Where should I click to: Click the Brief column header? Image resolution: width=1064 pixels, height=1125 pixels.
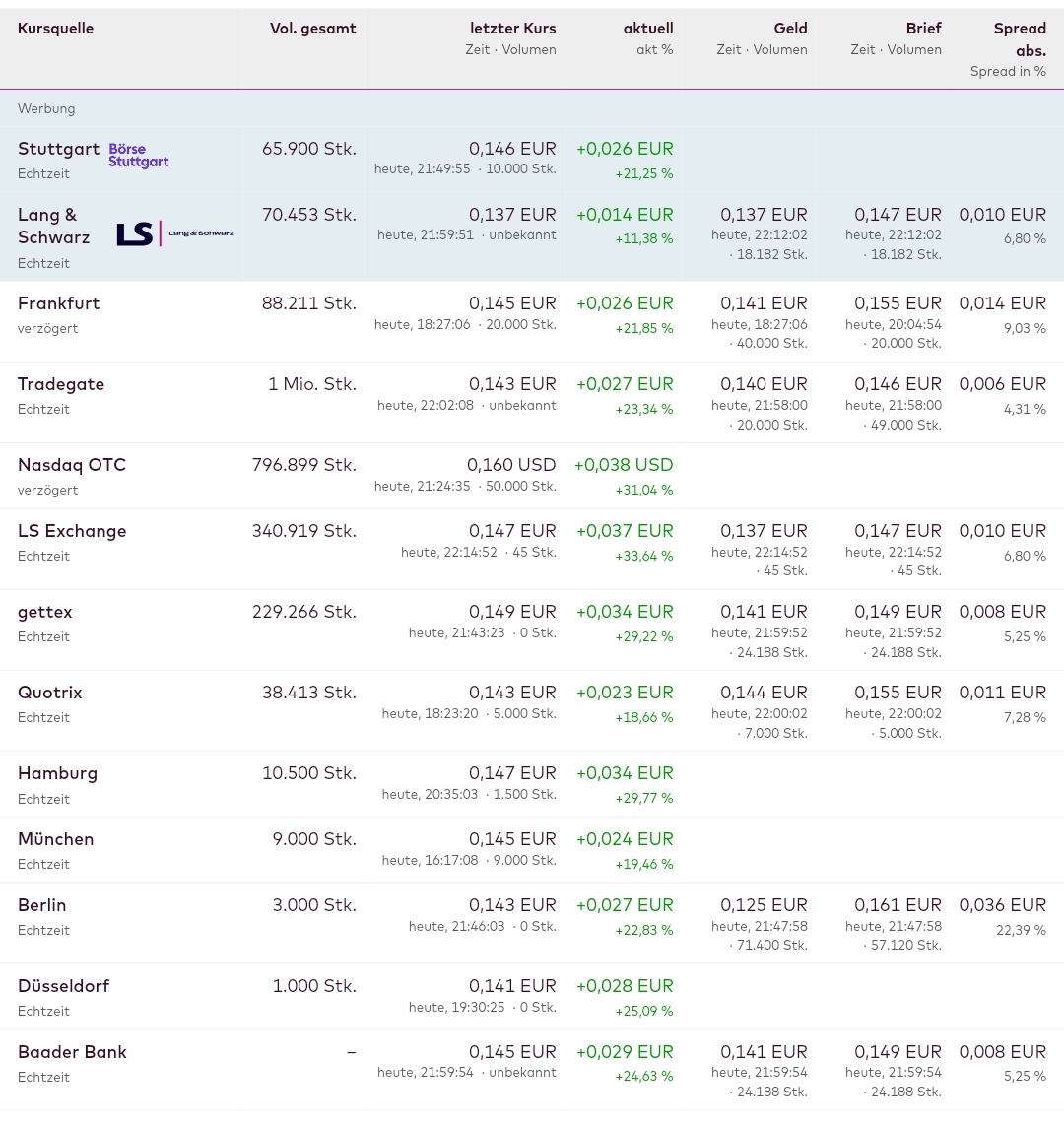pyautogui.click(x=923, y=28)
